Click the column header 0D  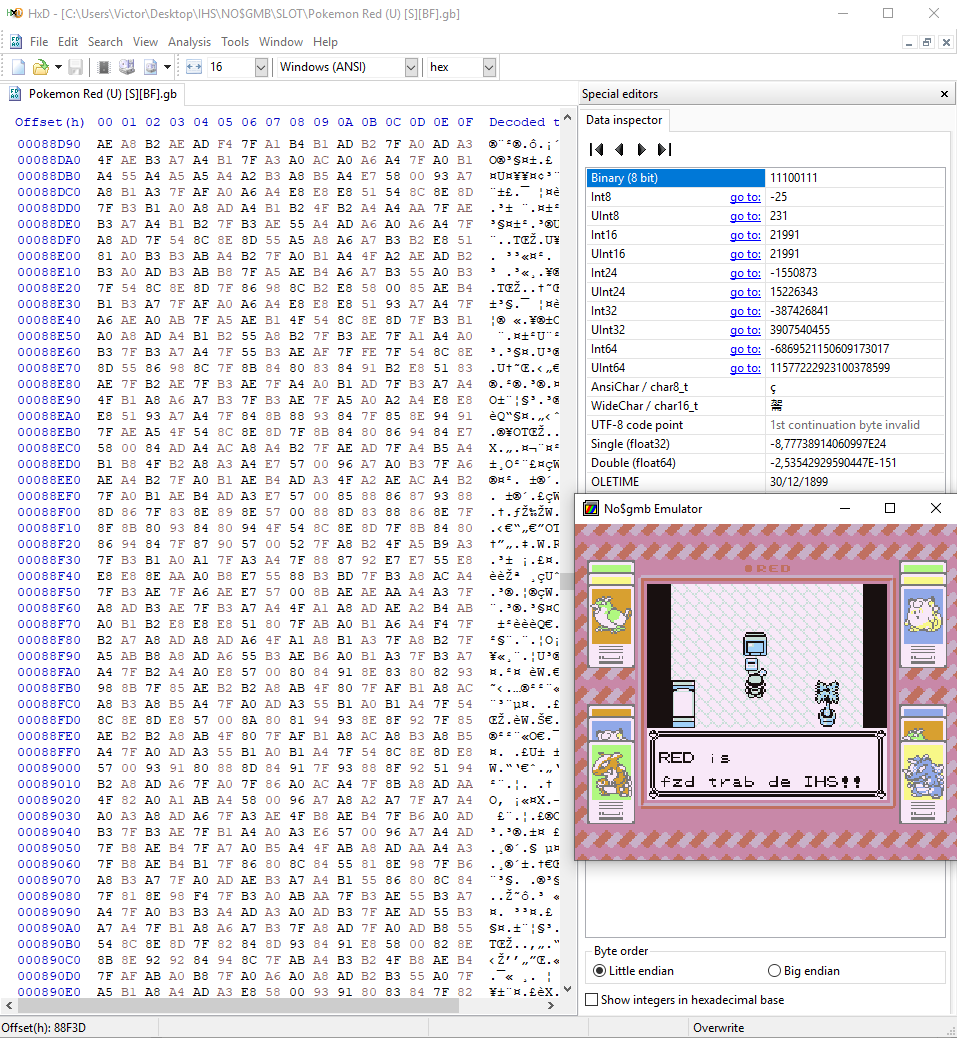click(x=417, y=122)
